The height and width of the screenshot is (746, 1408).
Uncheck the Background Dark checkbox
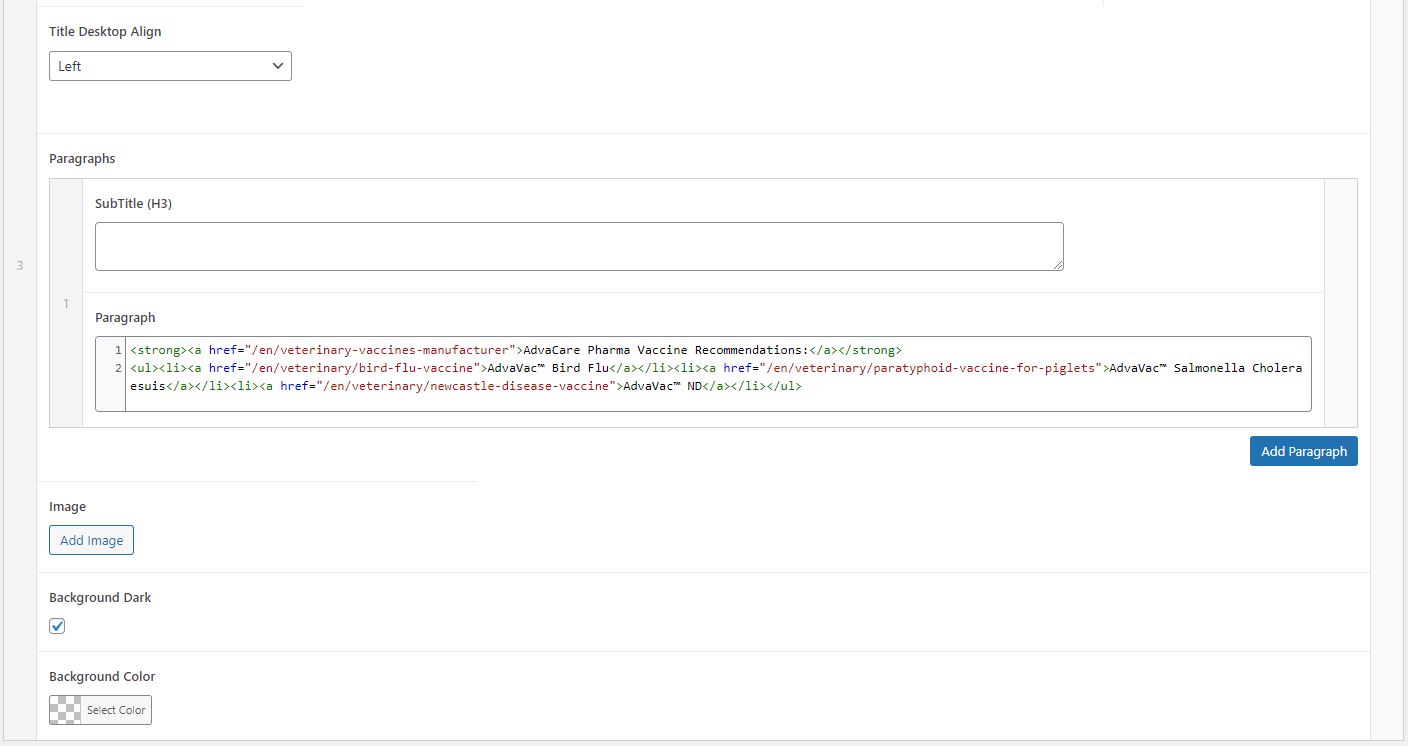pyautogui.click(x=57, y=626)
